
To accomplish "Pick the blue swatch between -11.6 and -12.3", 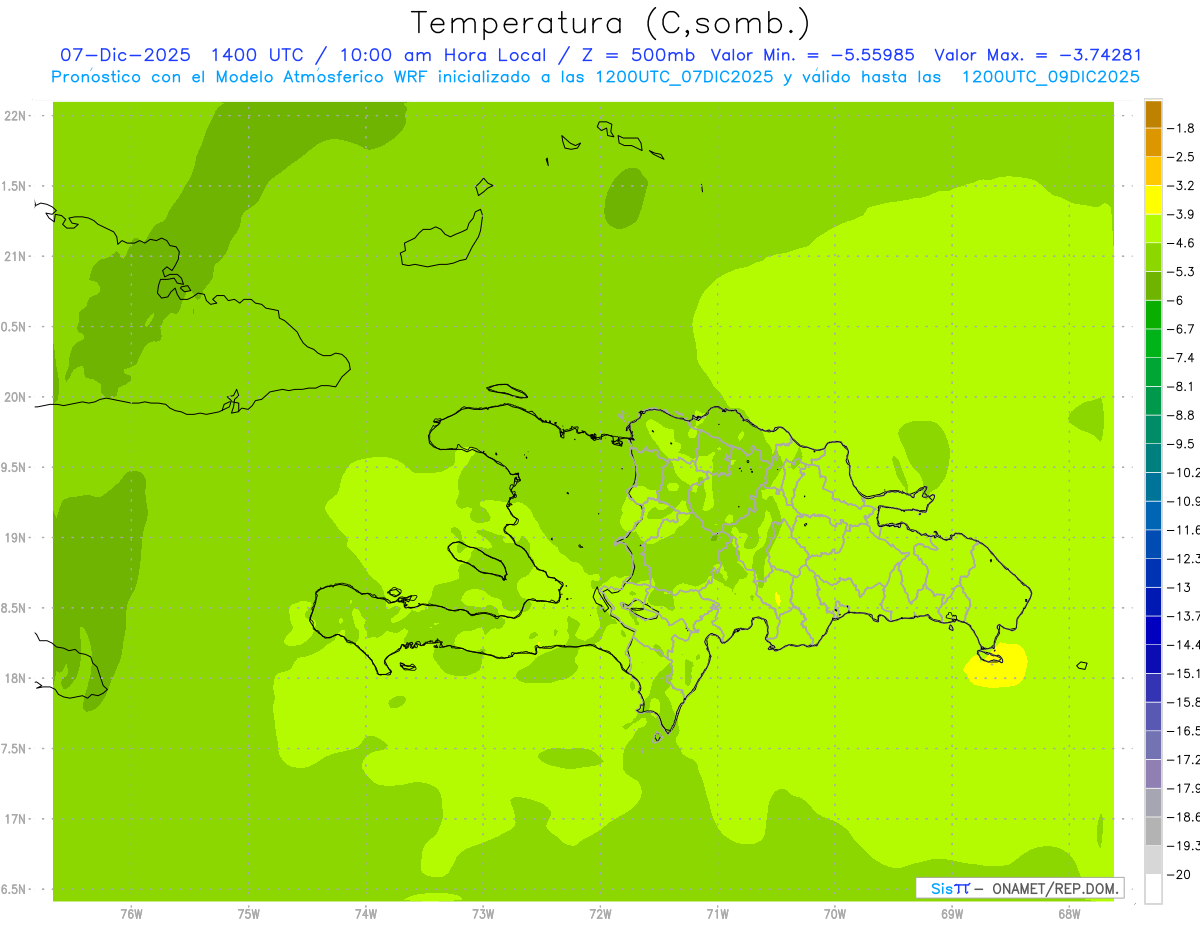I will pyautogui.click(x=1153, y=544).
